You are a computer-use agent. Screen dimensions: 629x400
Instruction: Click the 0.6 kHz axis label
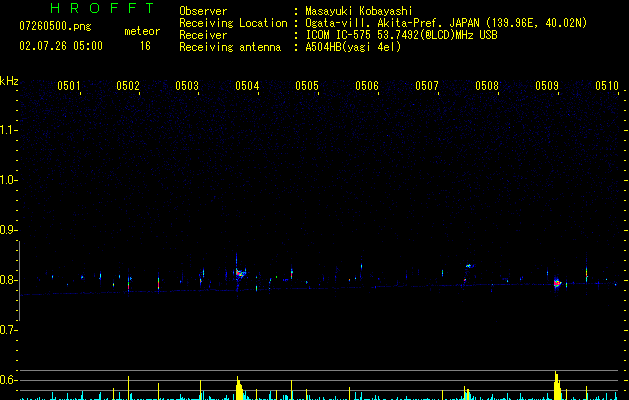(x=8, y=380)
